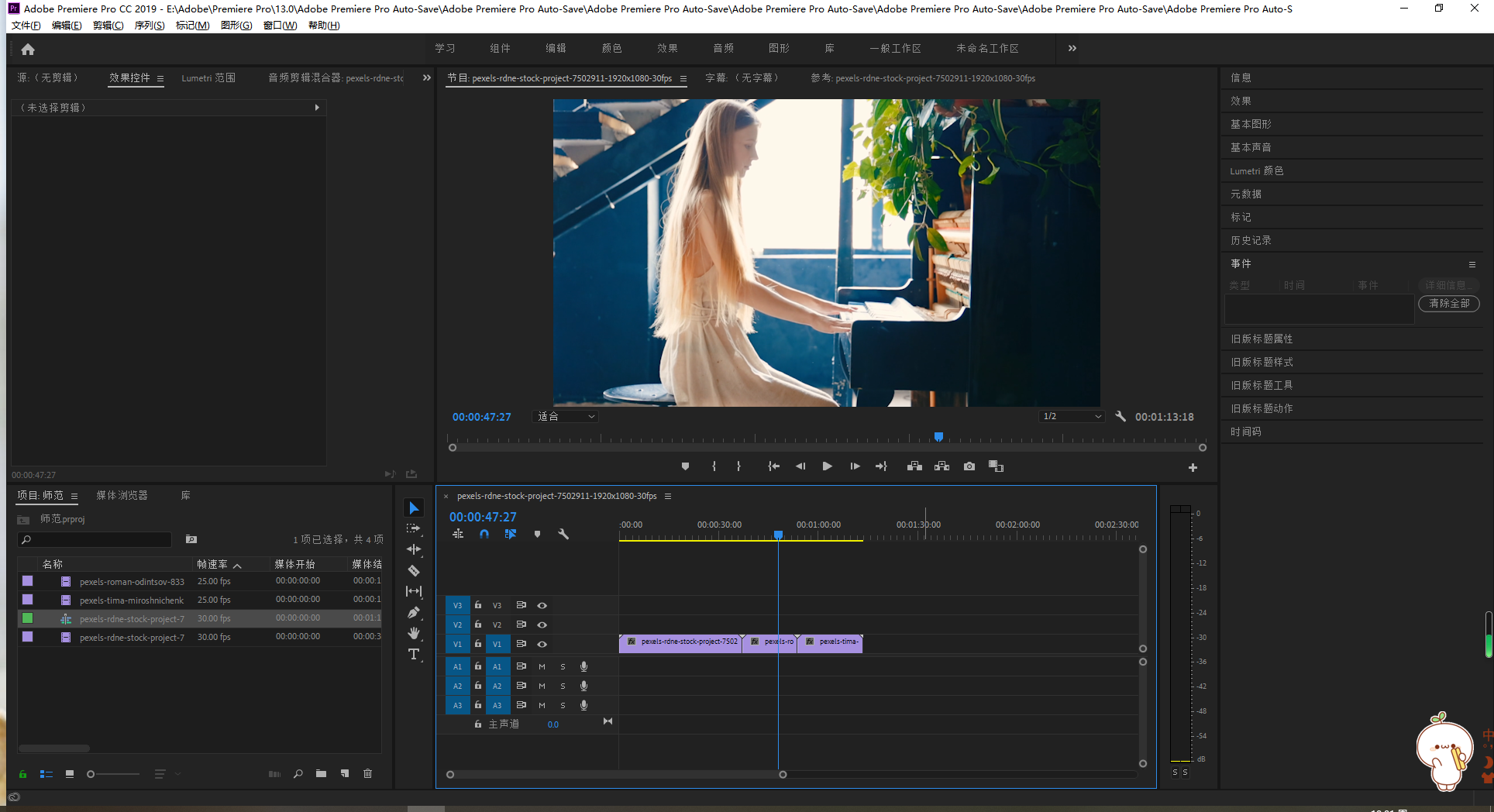Image resolution: width=1494 pixels, height=812 pixels.
Task: Expand the workspace overflow chevron
Action: click(1072, 48)
